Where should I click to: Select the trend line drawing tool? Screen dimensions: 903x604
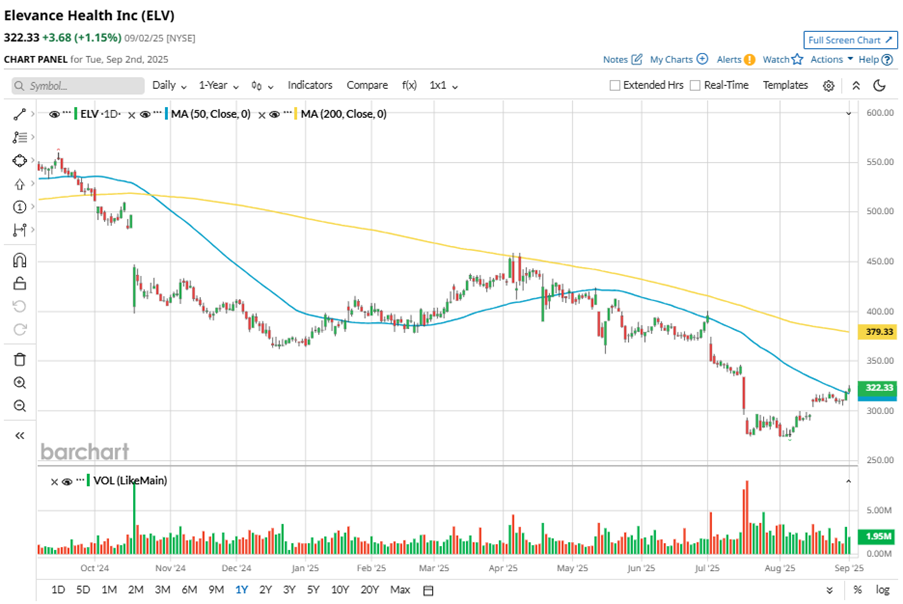(20, 115)
